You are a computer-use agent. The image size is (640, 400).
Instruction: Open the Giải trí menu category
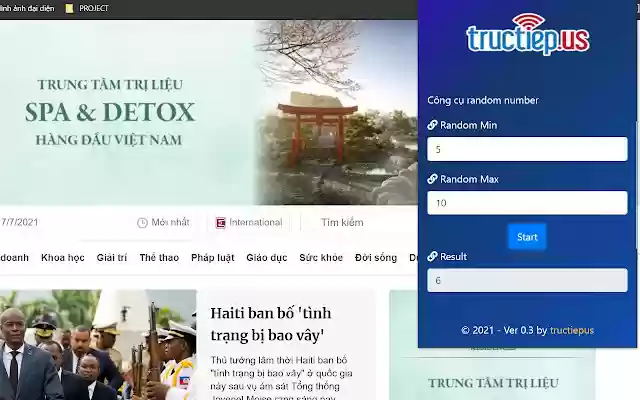[112, 258]
